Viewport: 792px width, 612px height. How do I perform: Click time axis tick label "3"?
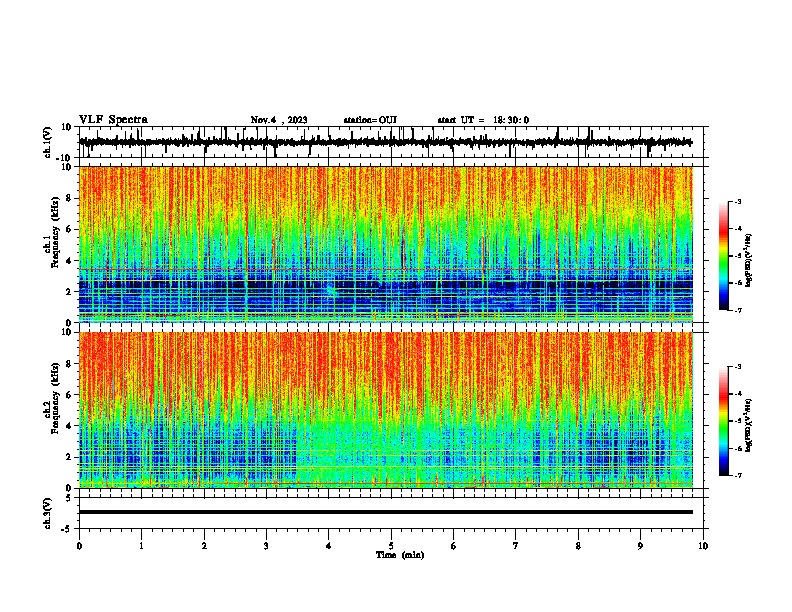tap(266, 546)
